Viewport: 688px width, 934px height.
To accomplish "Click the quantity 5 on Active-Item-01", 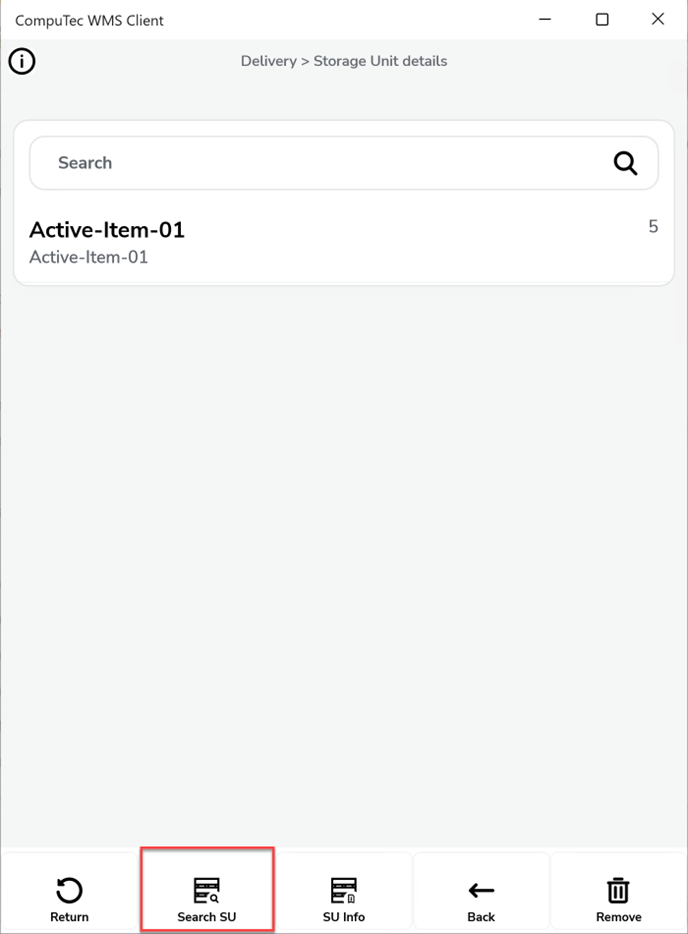I will (653, 227).
